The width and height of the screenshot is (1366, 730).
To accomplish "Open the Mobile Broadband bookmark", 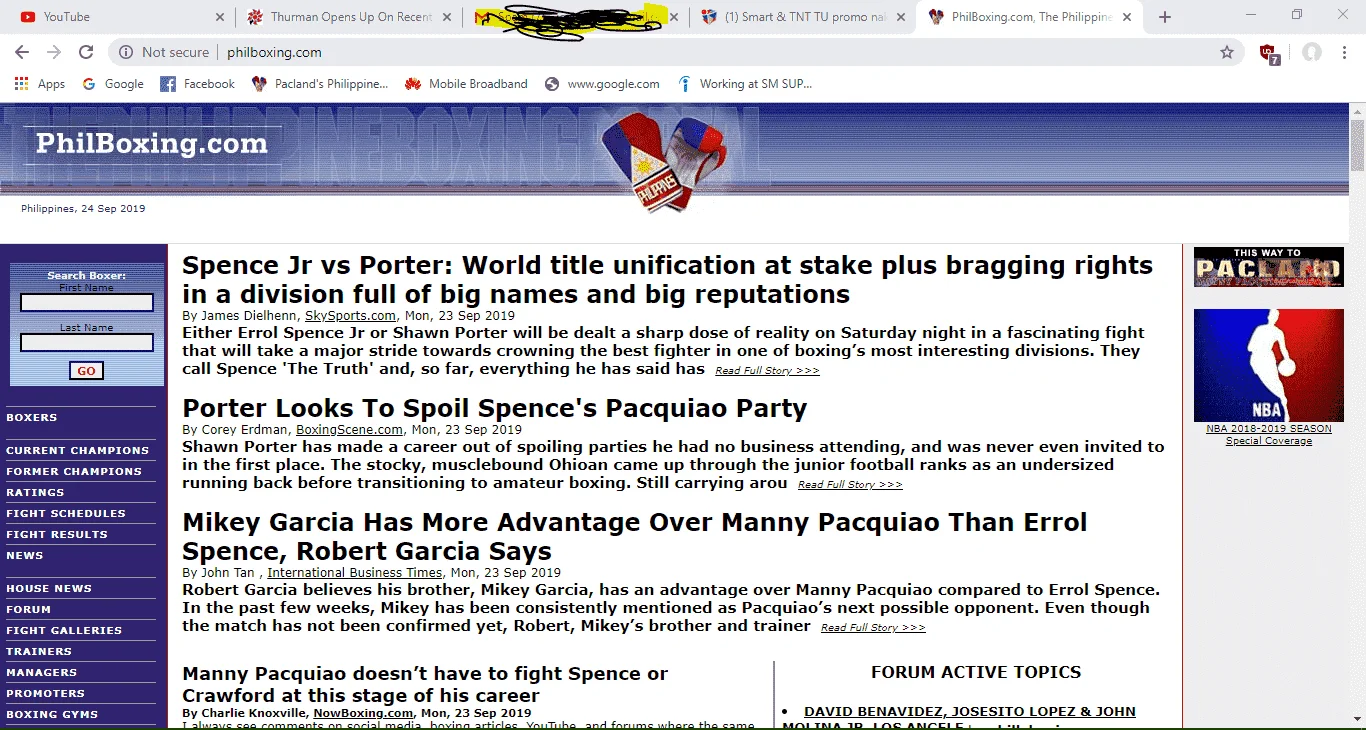I will (466, 84).
